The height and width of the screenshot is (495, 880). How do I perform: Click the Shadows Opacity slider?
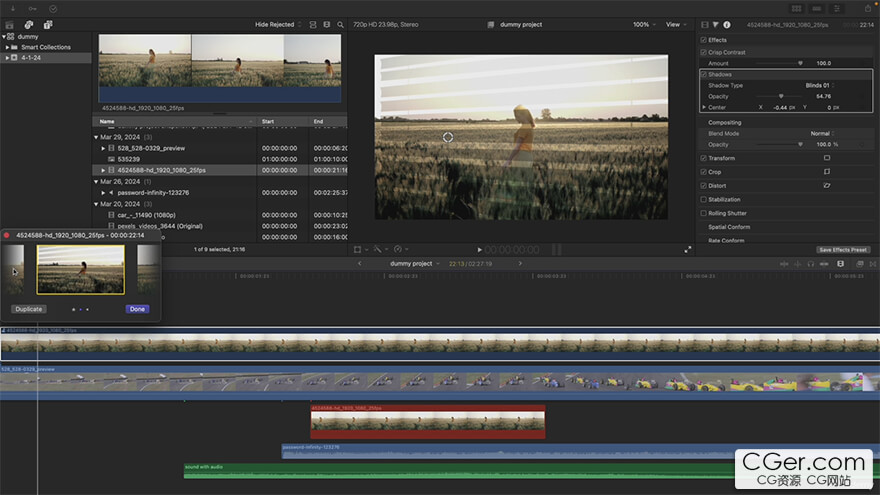point(780,97)
